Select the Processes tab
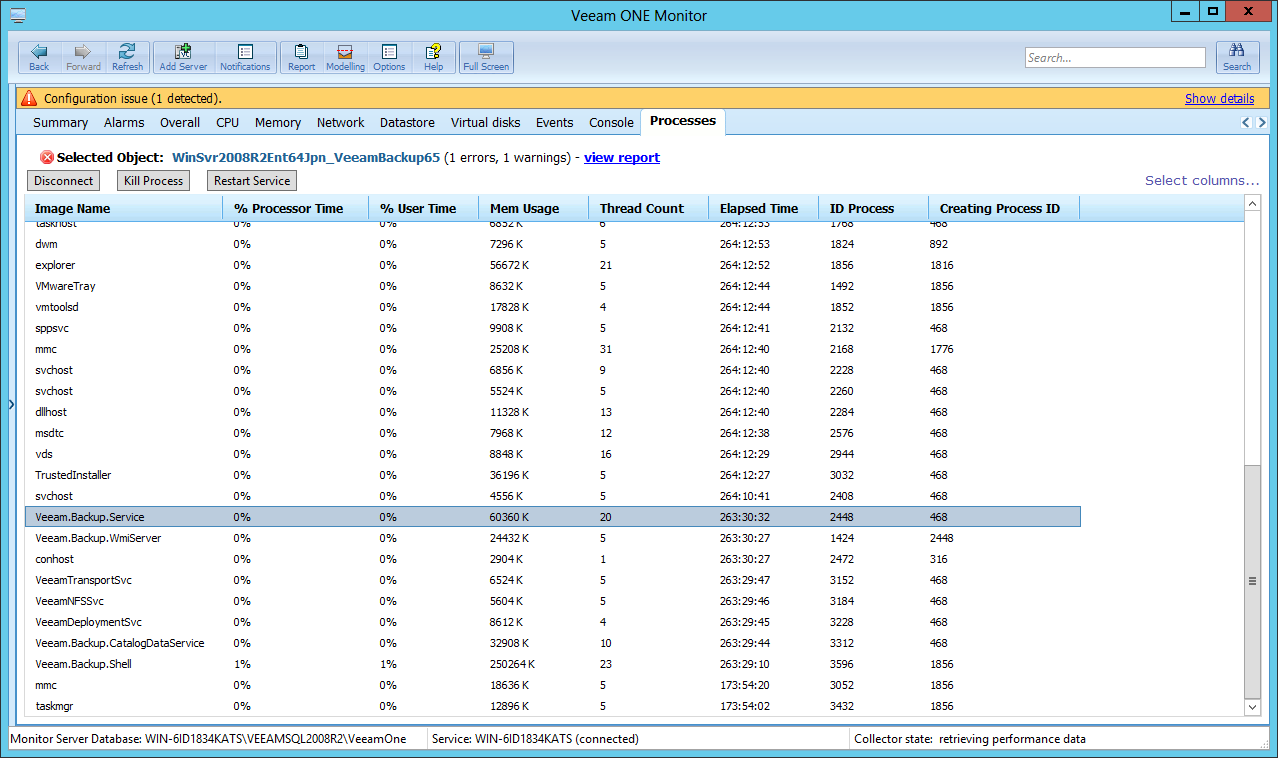 683,121
